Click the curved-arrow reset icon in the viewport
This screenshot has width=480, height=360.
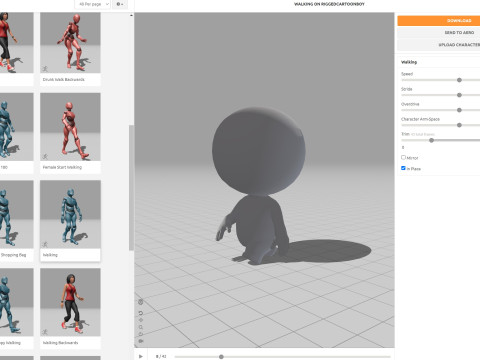click(141, 313)
